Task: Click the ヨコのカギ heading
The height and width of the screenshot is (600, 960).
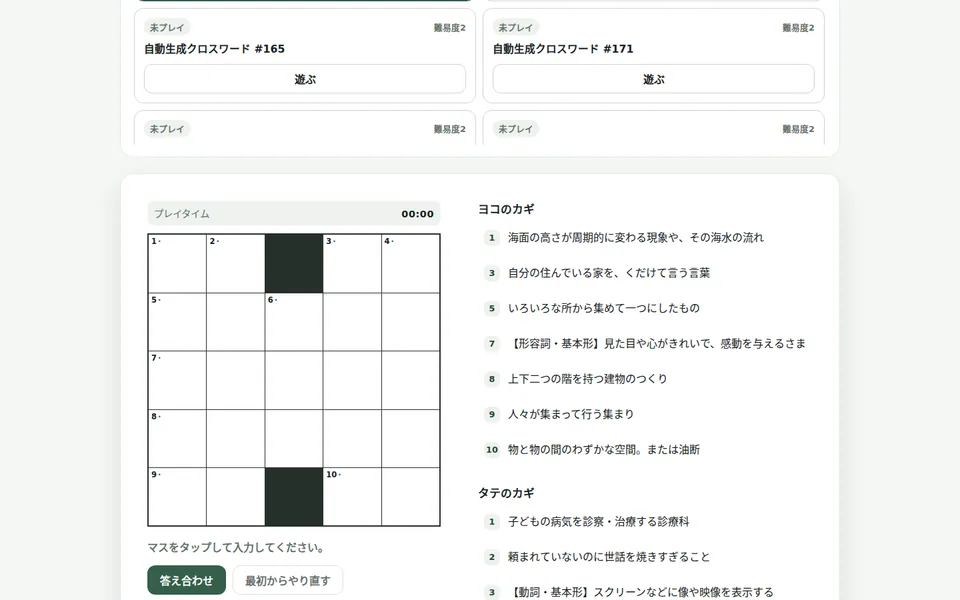Action: pos(506,209)
